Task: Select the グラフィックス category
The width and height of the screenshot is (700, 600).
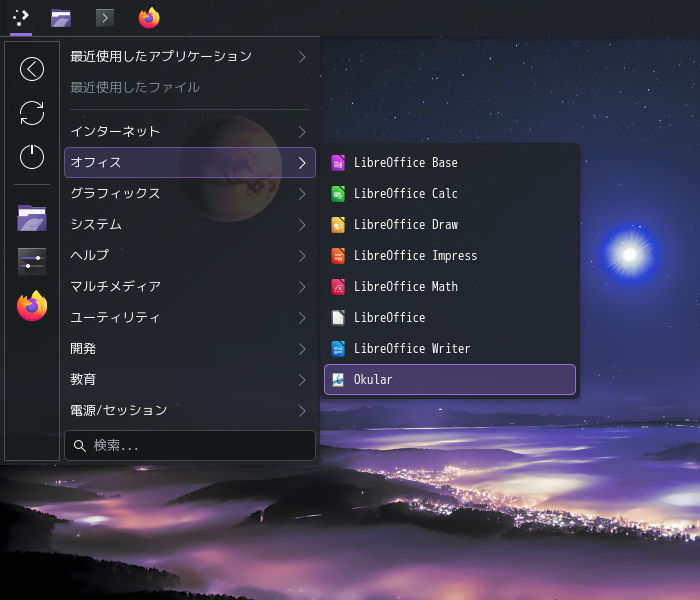Action: coord(190,194)
